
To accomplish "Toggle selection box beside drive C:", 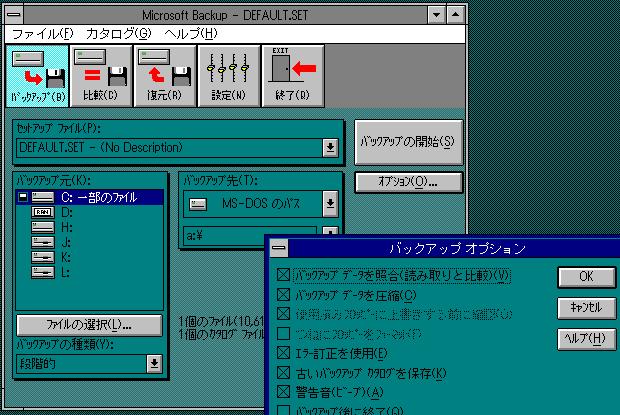I will click(x=23, y=196).
